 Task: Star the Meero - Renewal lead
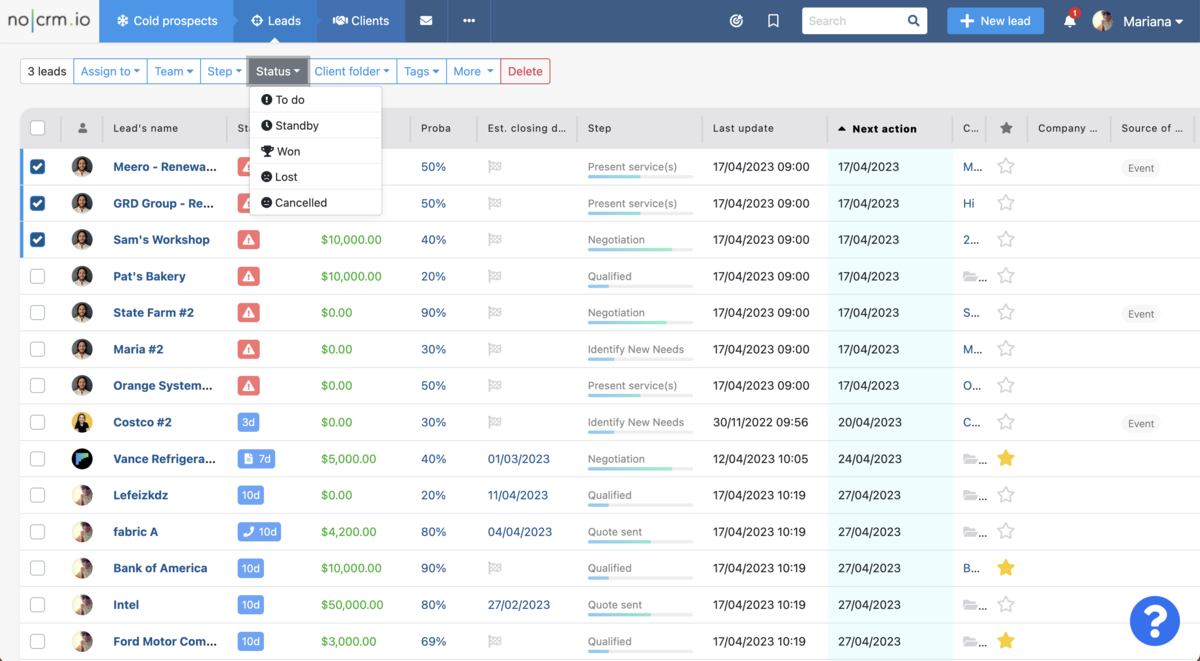[1006, 167]
